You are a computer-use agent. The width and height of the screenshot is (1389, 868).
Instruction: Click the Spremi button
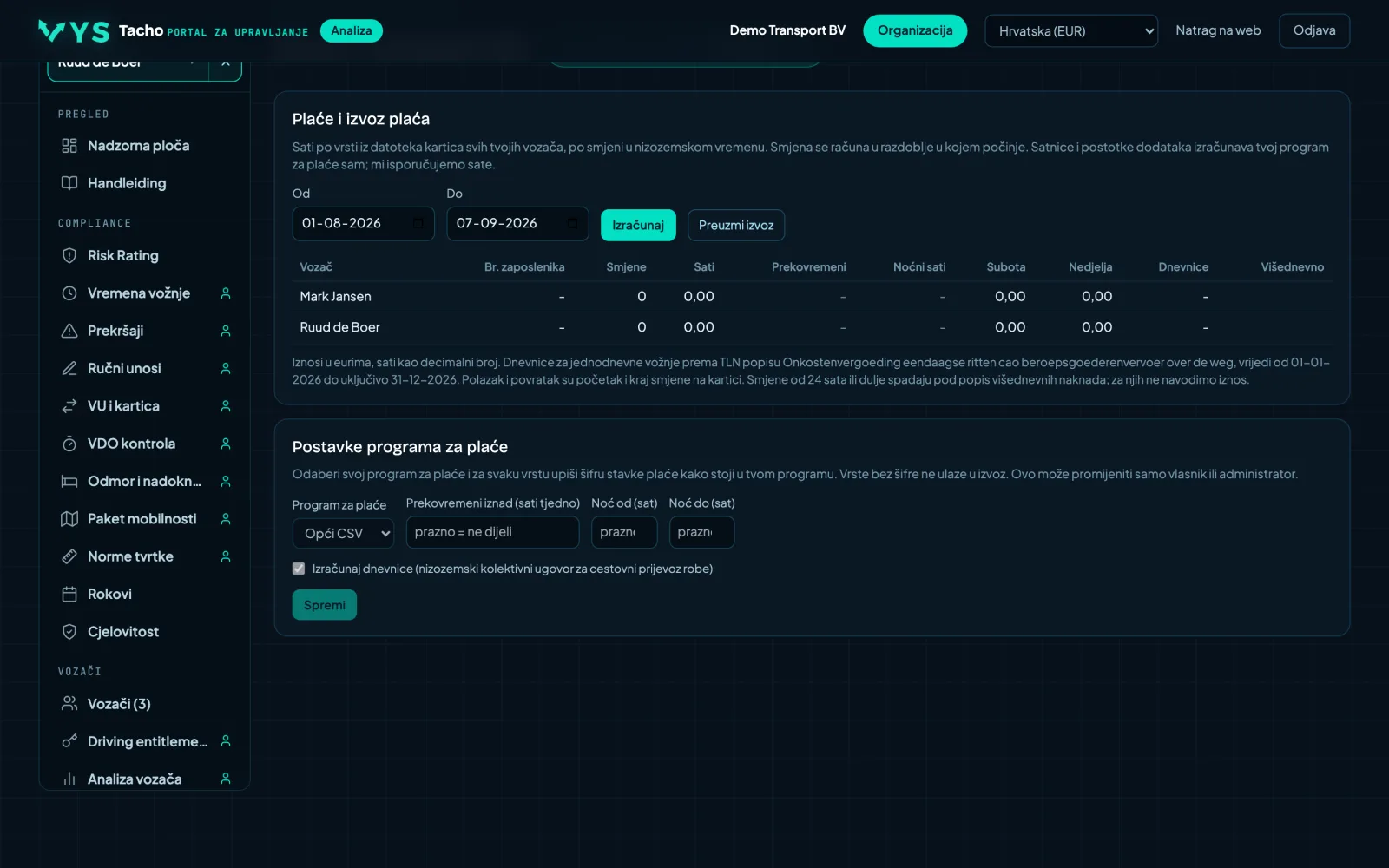(x=325, y=605)
